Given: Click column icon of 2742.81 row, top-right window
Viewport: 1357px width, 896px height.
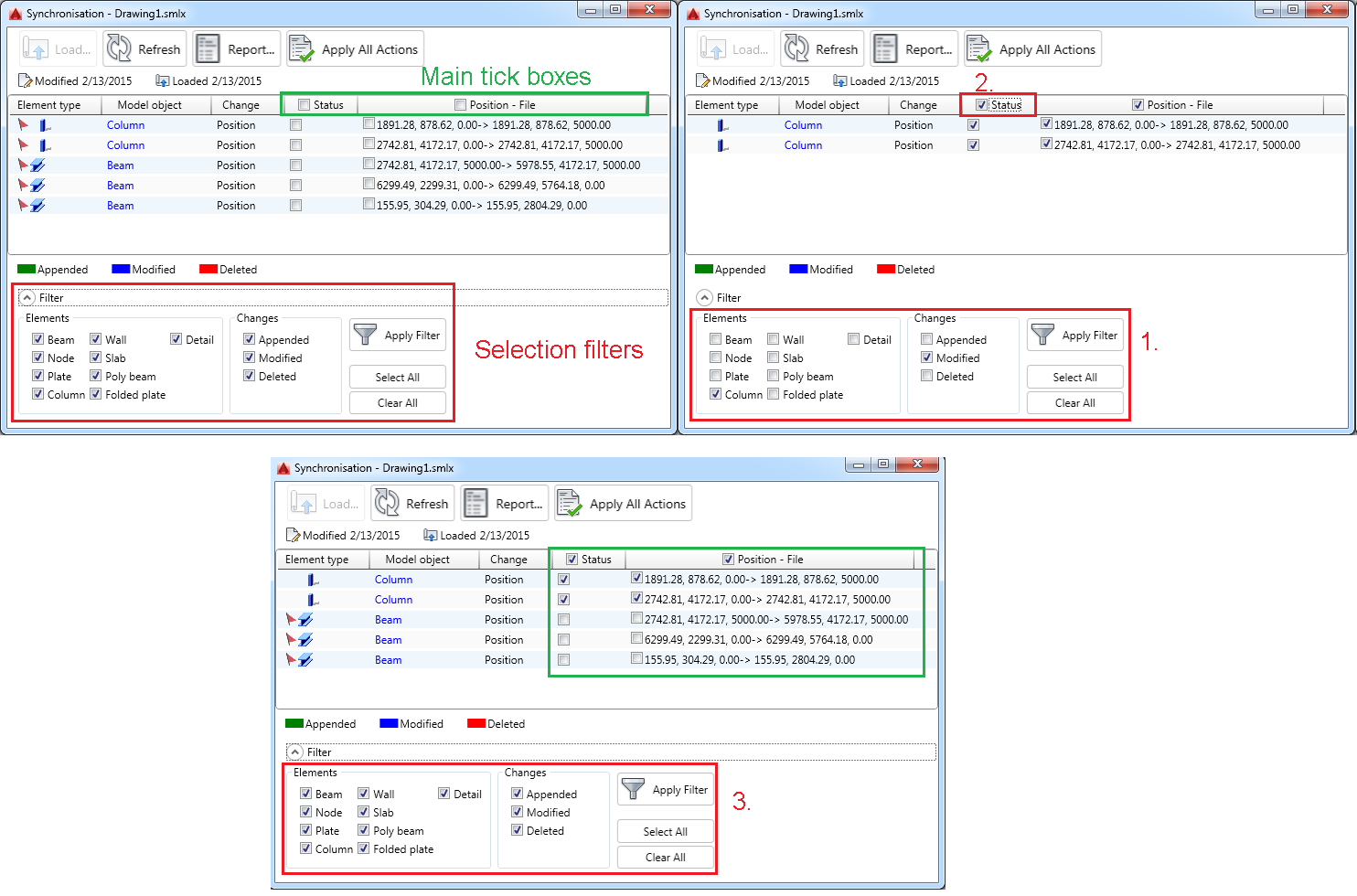Looking at the screenshot, I should (722, 145).
